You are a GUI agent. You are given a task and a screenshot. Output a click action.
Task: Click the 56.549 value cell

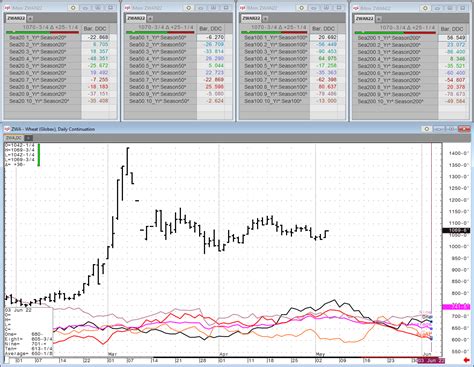pyautogui.click(x=452, y=38)
